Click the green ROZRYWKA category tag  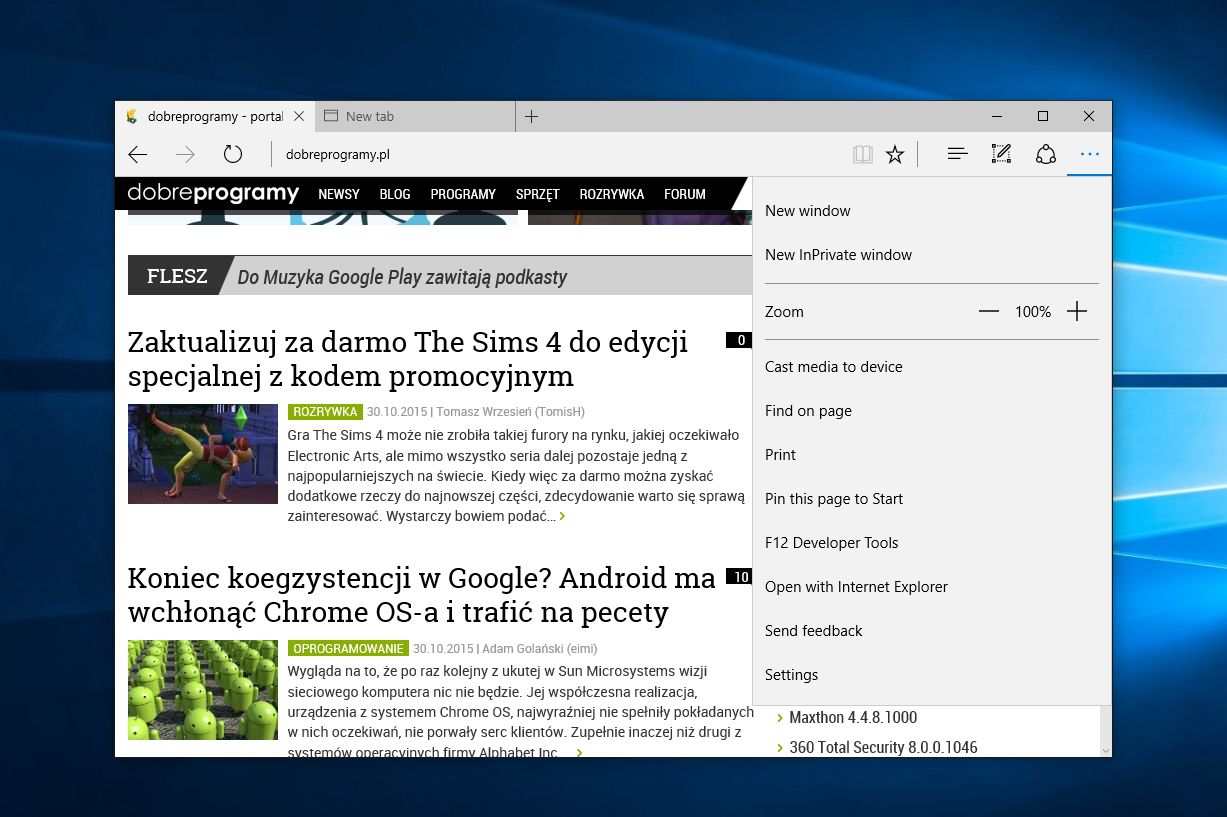pyautogui.click(x=325, y=412)
